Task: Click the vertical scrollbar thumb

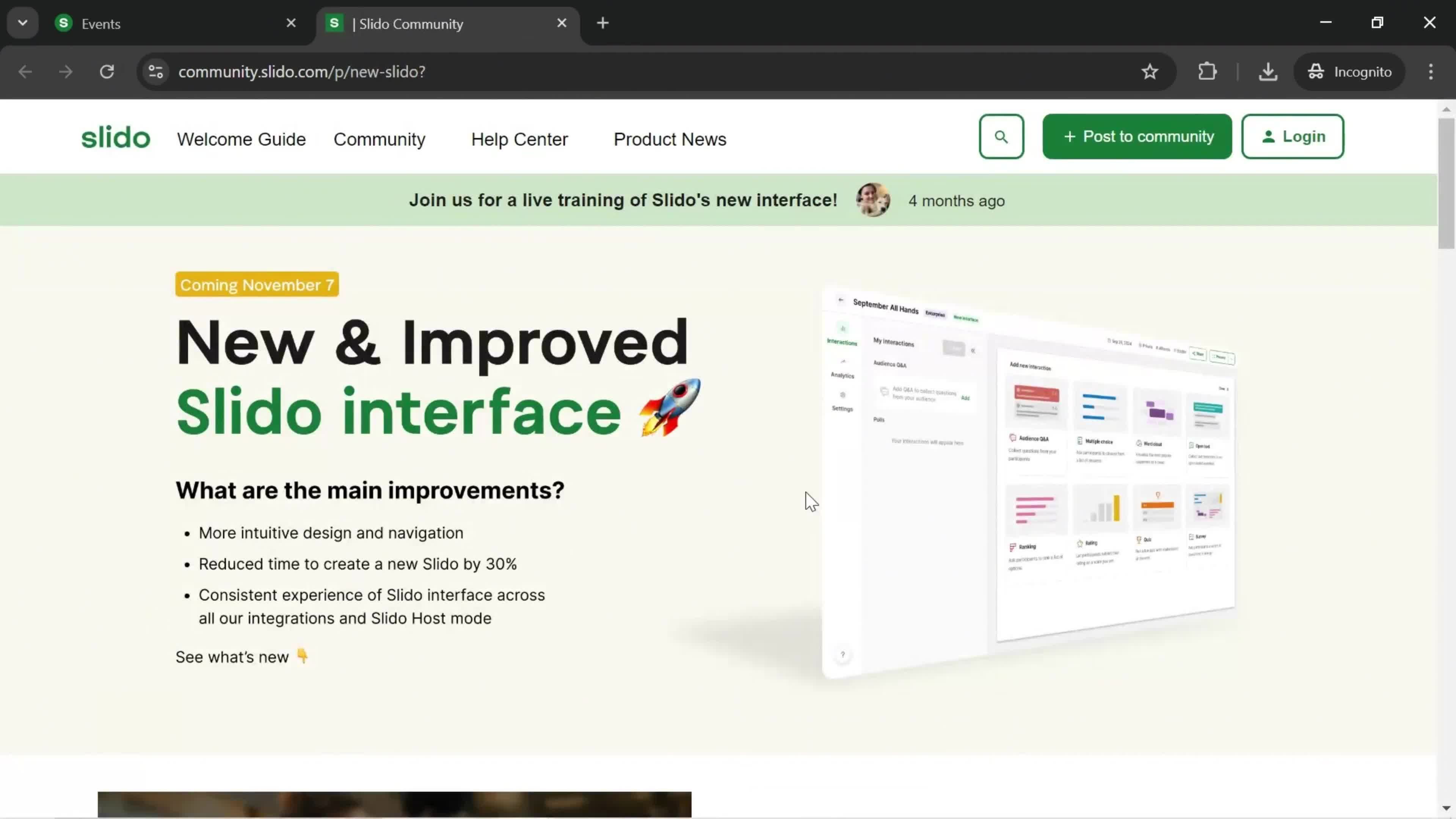Action: [1447, 184]
